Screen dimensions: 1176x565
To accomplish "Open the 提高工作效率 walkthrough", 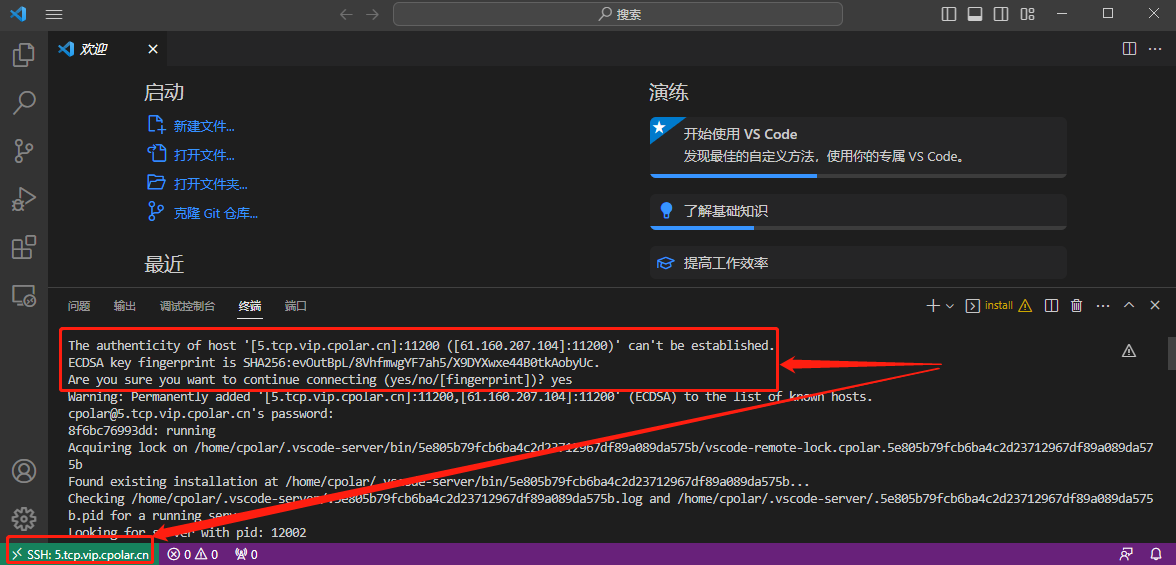I will [858, 263].
